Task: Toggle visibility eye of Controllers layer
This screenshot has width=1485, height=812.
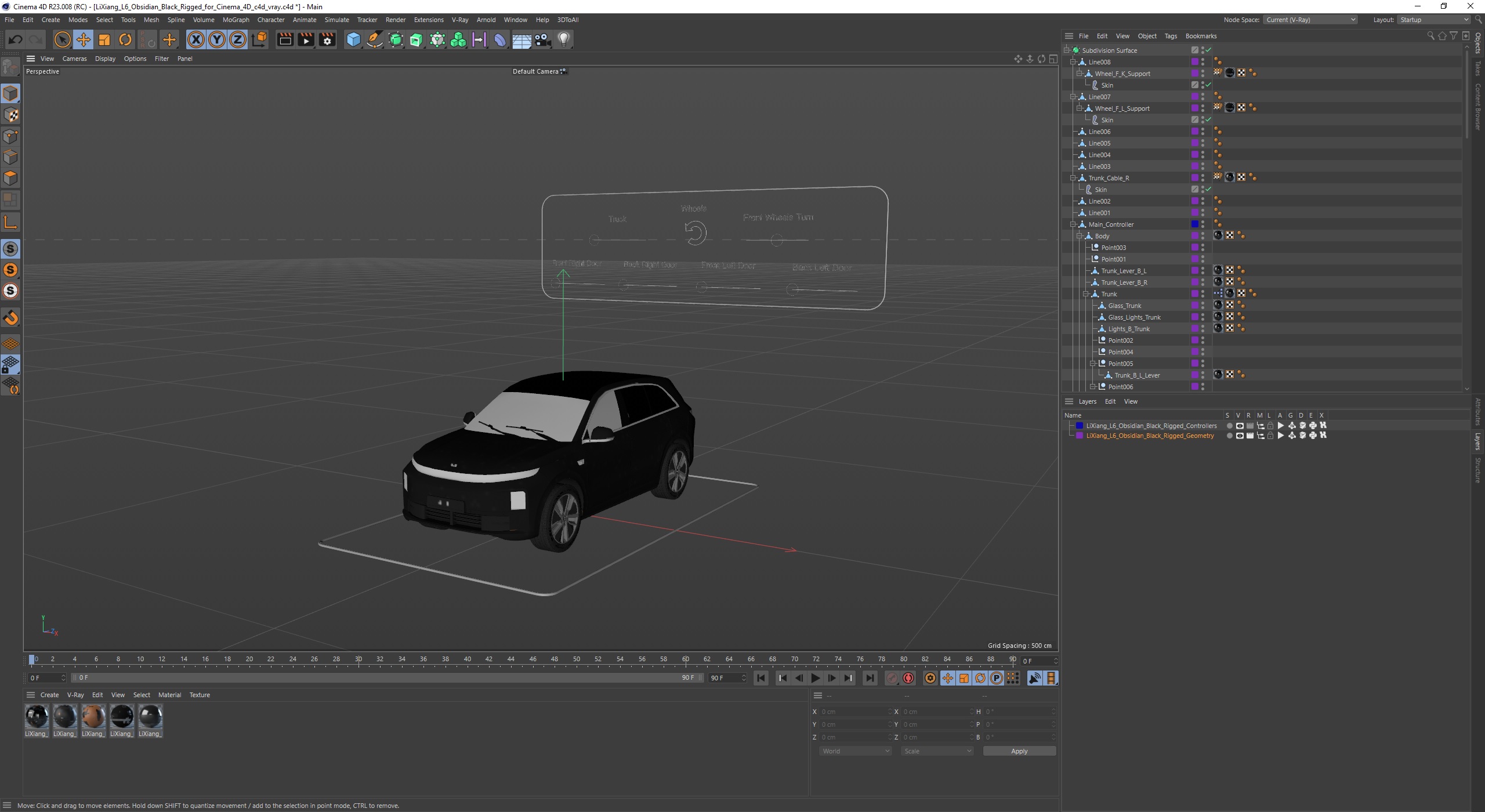Action: tap(1240, 426)
